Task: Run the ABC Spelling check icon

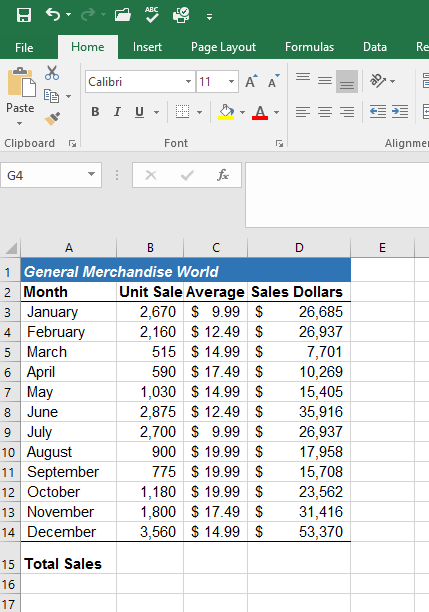Action: point(151,15)
